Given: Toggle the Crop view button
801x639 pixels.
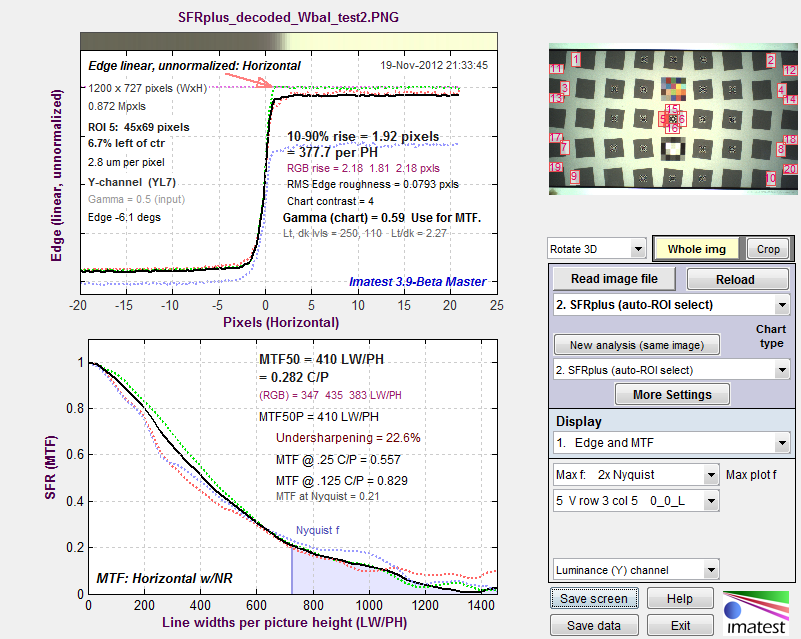Looking at the screenshot, I should pyautogui.click(x=768, y=249).
